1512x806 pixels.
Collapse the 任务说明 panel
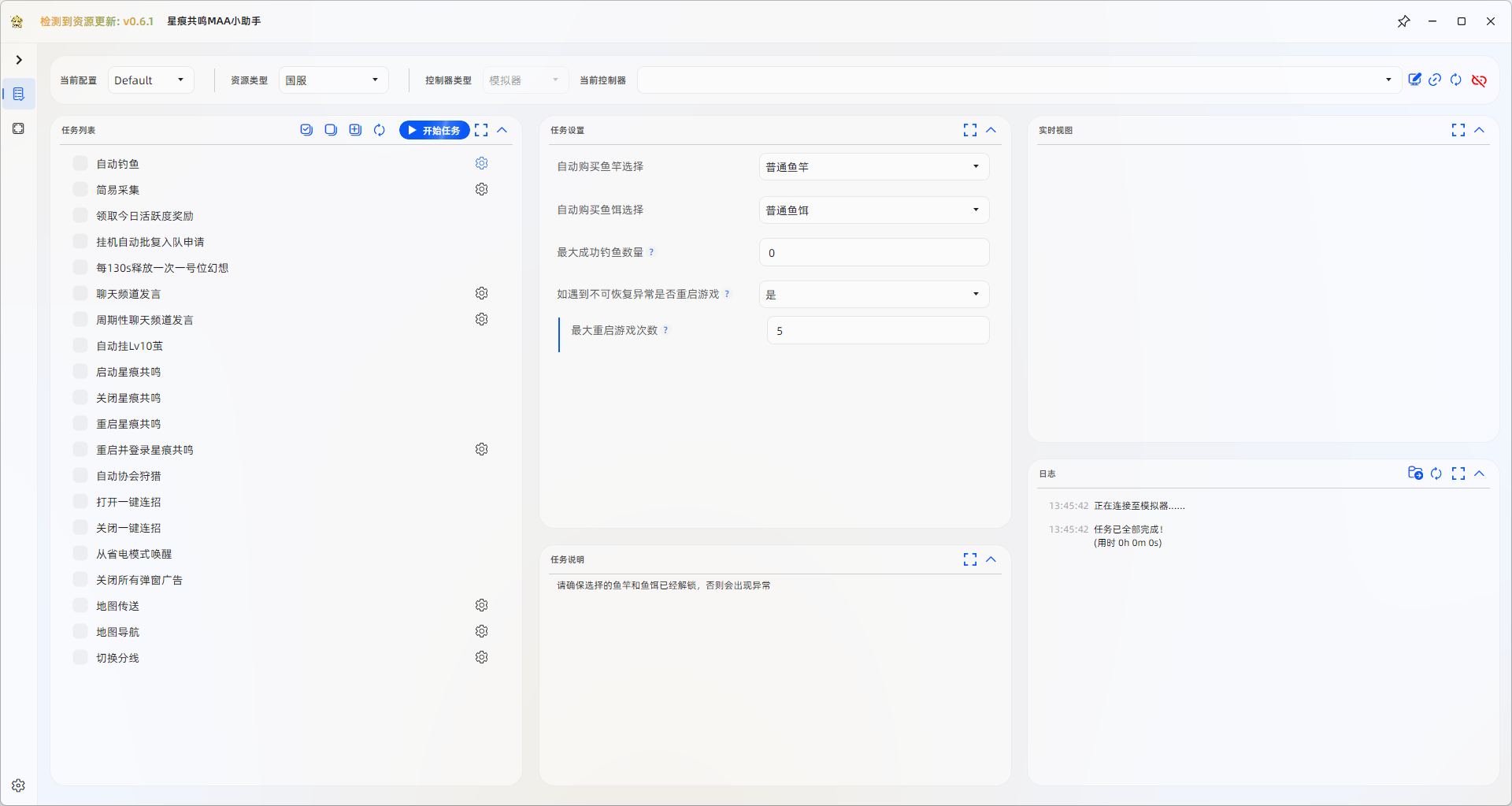(x=991, y=559)
